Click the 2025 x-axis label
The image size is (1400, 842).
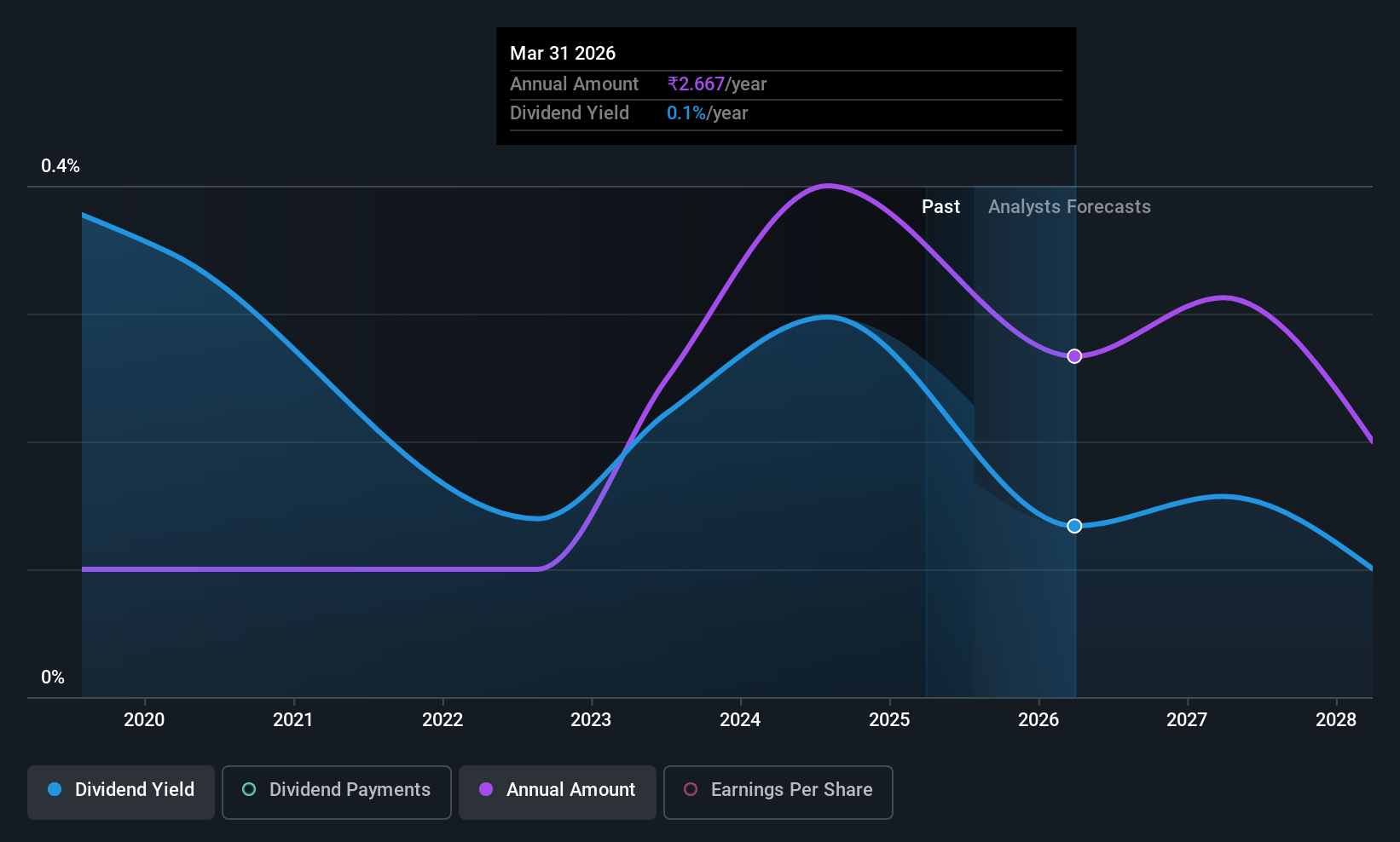pyautogui.click(x=889, y=720)
